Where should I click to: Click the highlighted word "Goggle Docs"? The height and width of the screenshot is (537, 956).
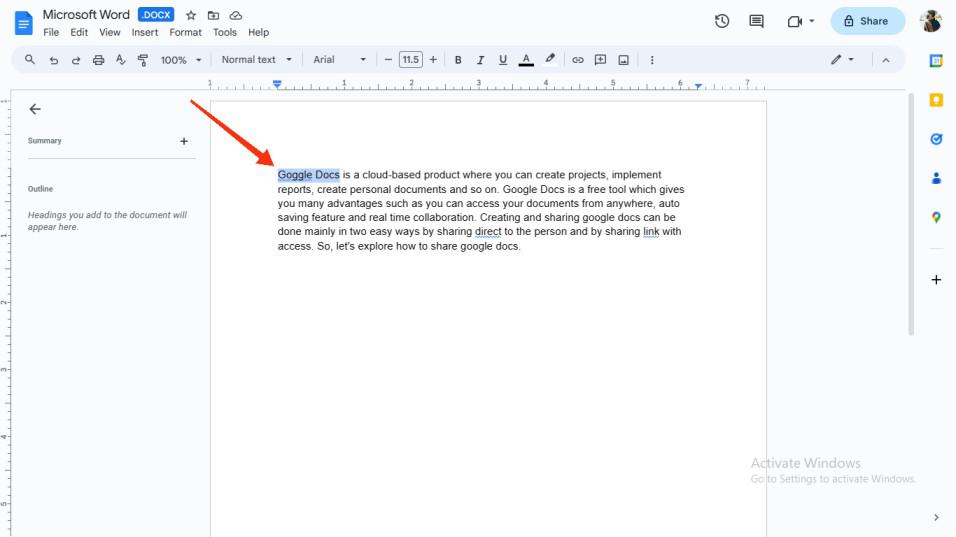tap(309, 175)
